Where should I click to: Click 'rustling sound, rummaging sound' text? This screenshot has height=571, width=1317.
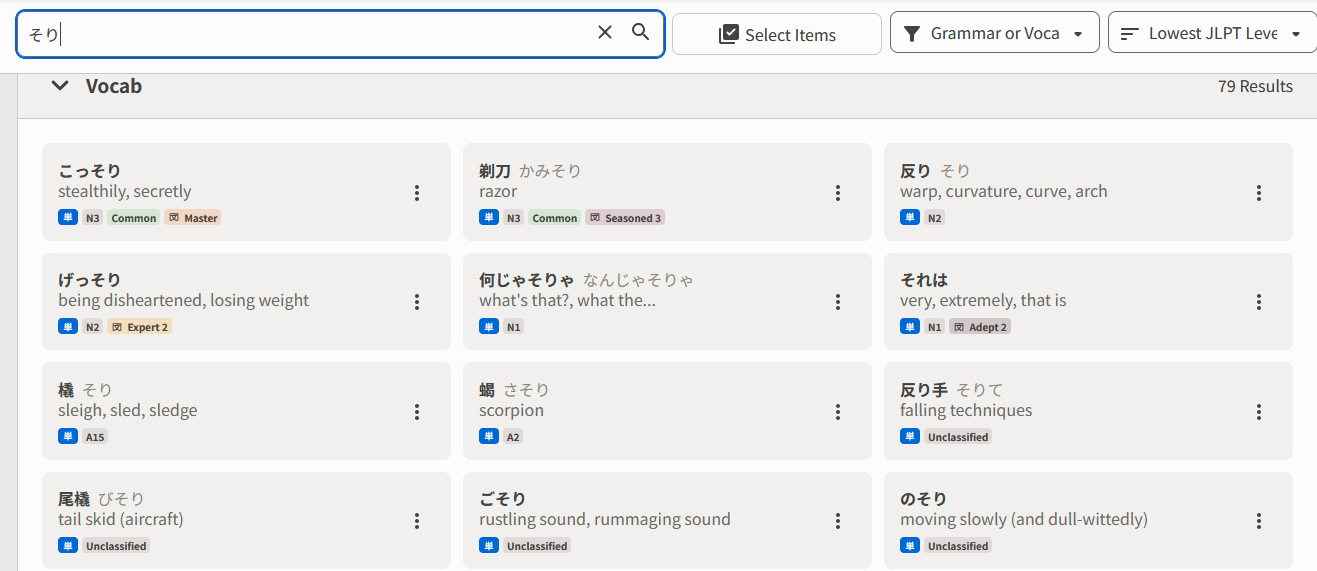pos(605,519)
